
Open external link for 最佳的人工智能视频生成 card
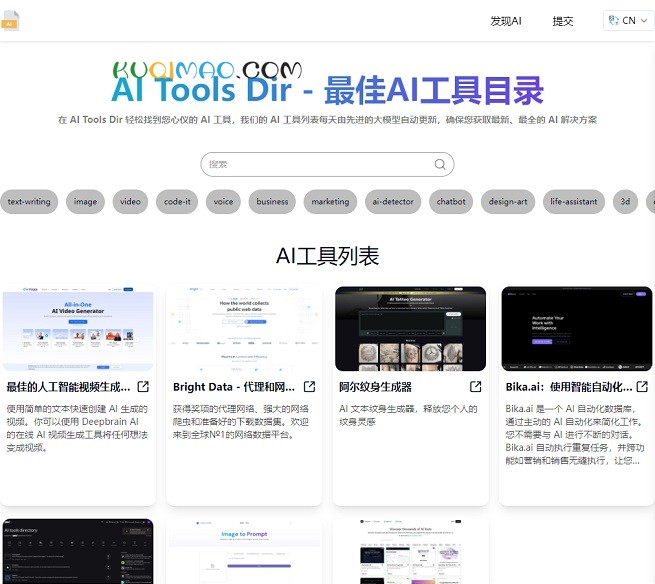[x=143, y=386]
